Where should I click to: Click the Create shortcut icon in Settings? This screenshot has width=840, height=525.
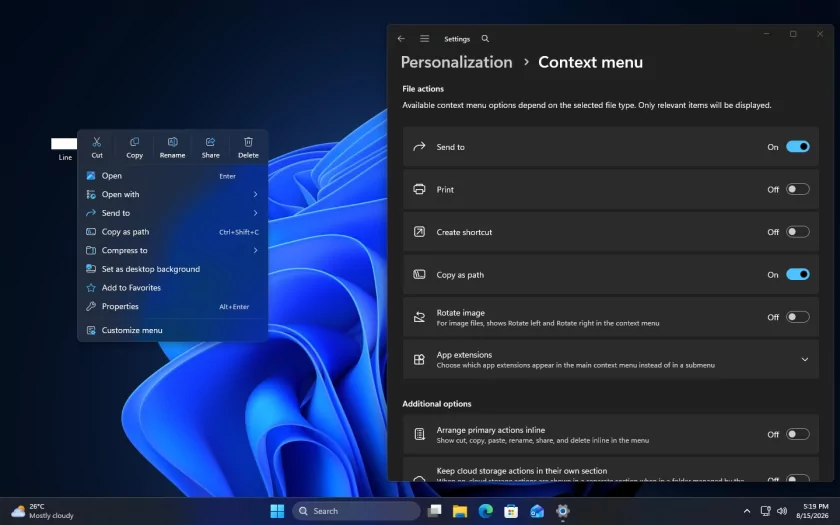pyautogui.click(x=419, y=232)
